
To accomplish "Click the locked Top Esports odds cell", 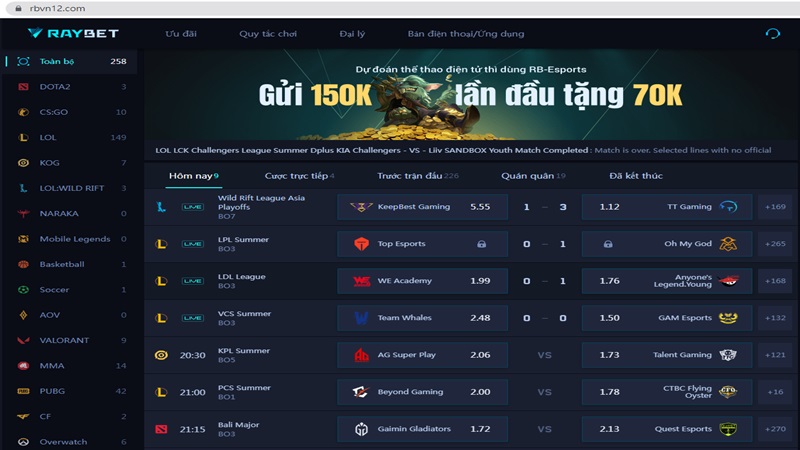I will [x=422, y=244].
